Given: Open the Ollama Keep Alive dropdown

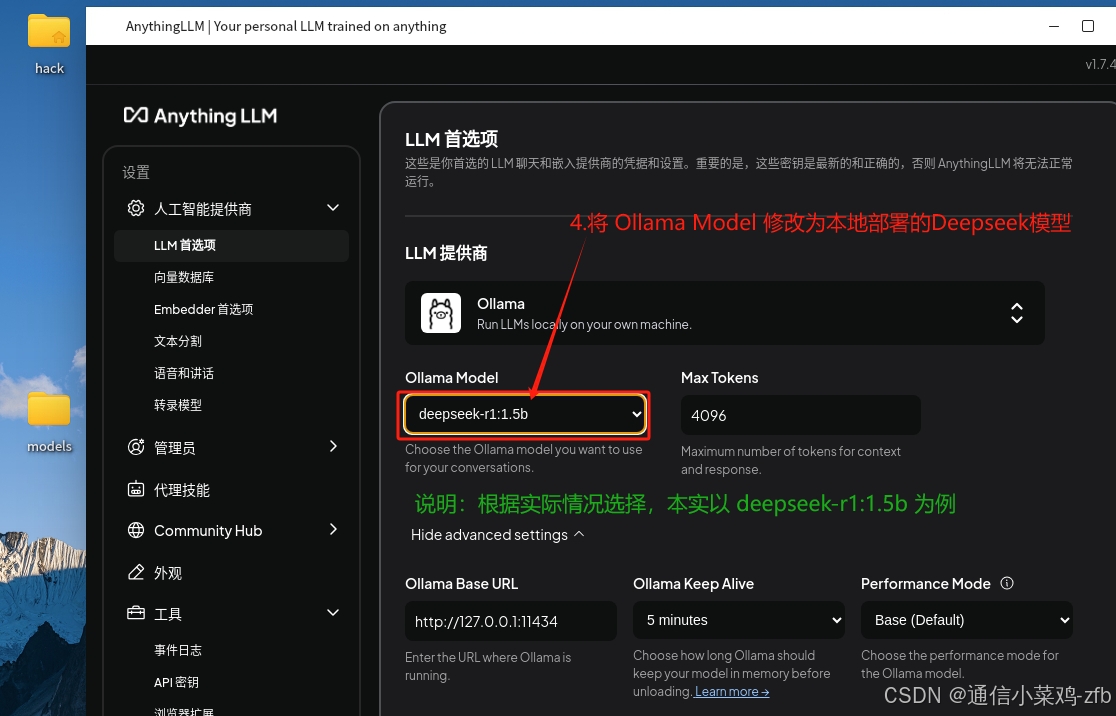Looking at the screenshot, I should pyautogui.click(x=738, y=620).
